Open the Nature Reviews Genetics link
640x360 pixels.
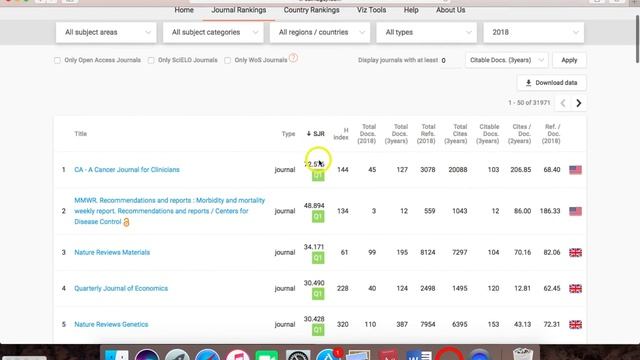click(x=111, y=324)
